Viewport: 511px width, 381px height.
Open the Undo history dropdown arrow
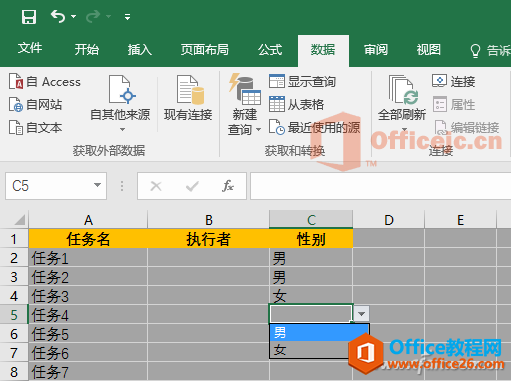(x=74, y=16)
